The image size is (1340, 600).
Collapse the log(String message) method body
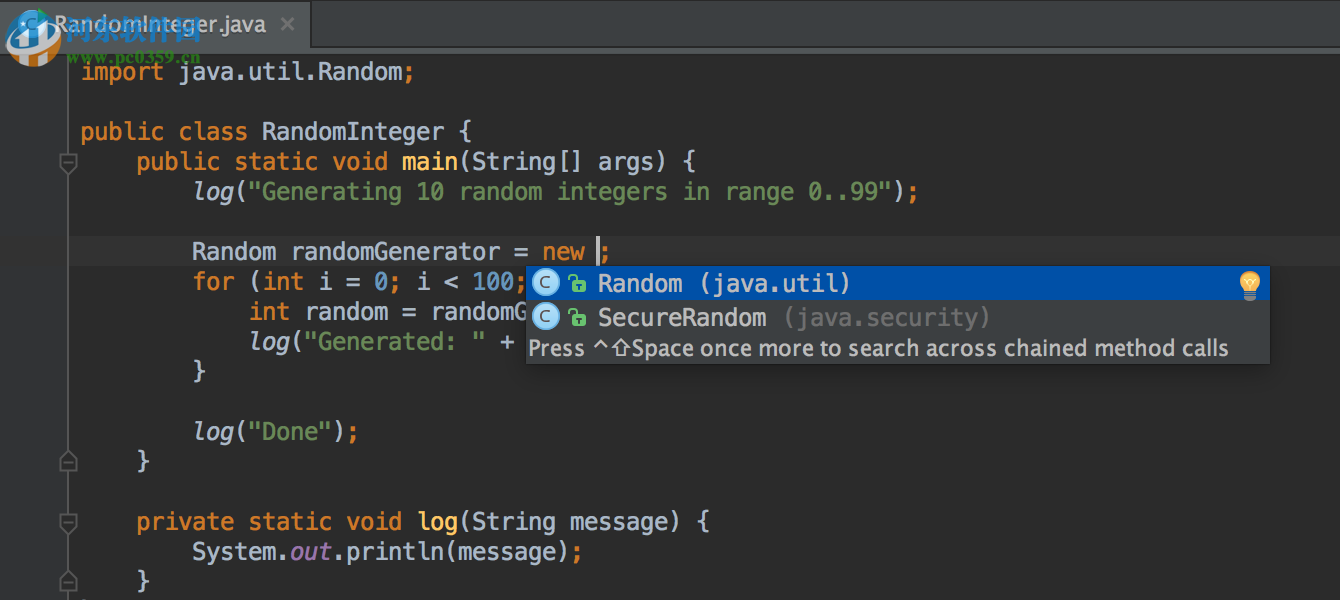tap(68, 521)
